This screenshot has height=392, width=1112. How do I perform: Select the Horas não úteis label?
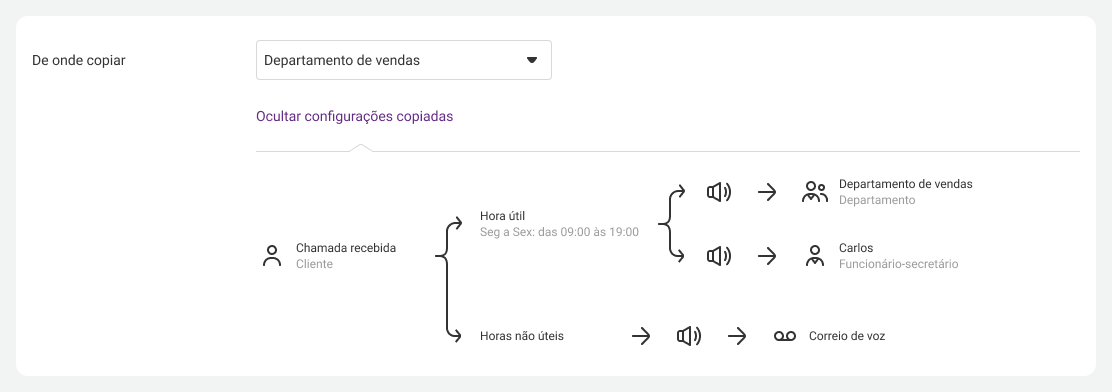click(x=522, y=336)
